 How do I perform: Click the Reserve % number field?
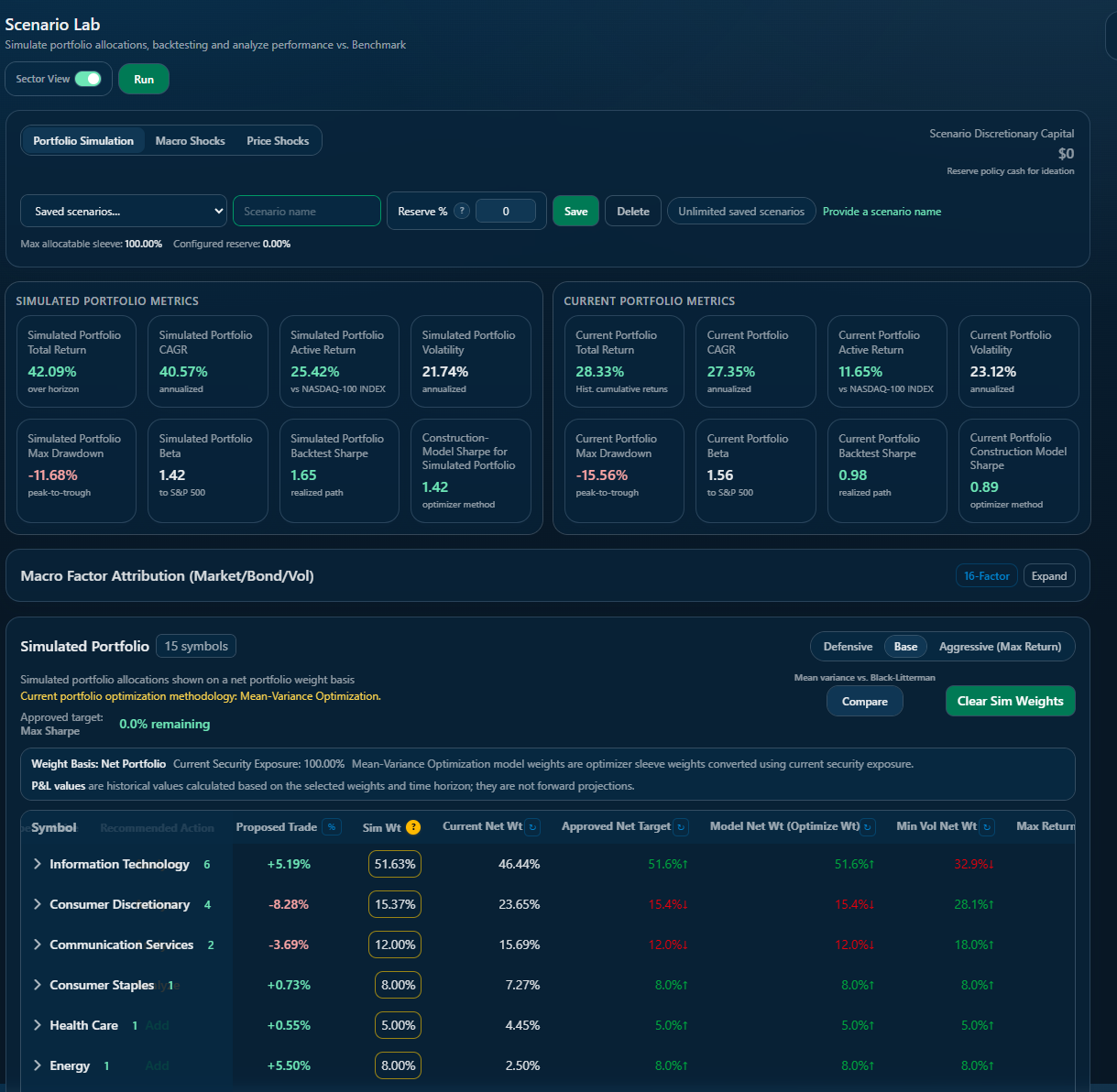pyautogui.click(x=506, y=211)
